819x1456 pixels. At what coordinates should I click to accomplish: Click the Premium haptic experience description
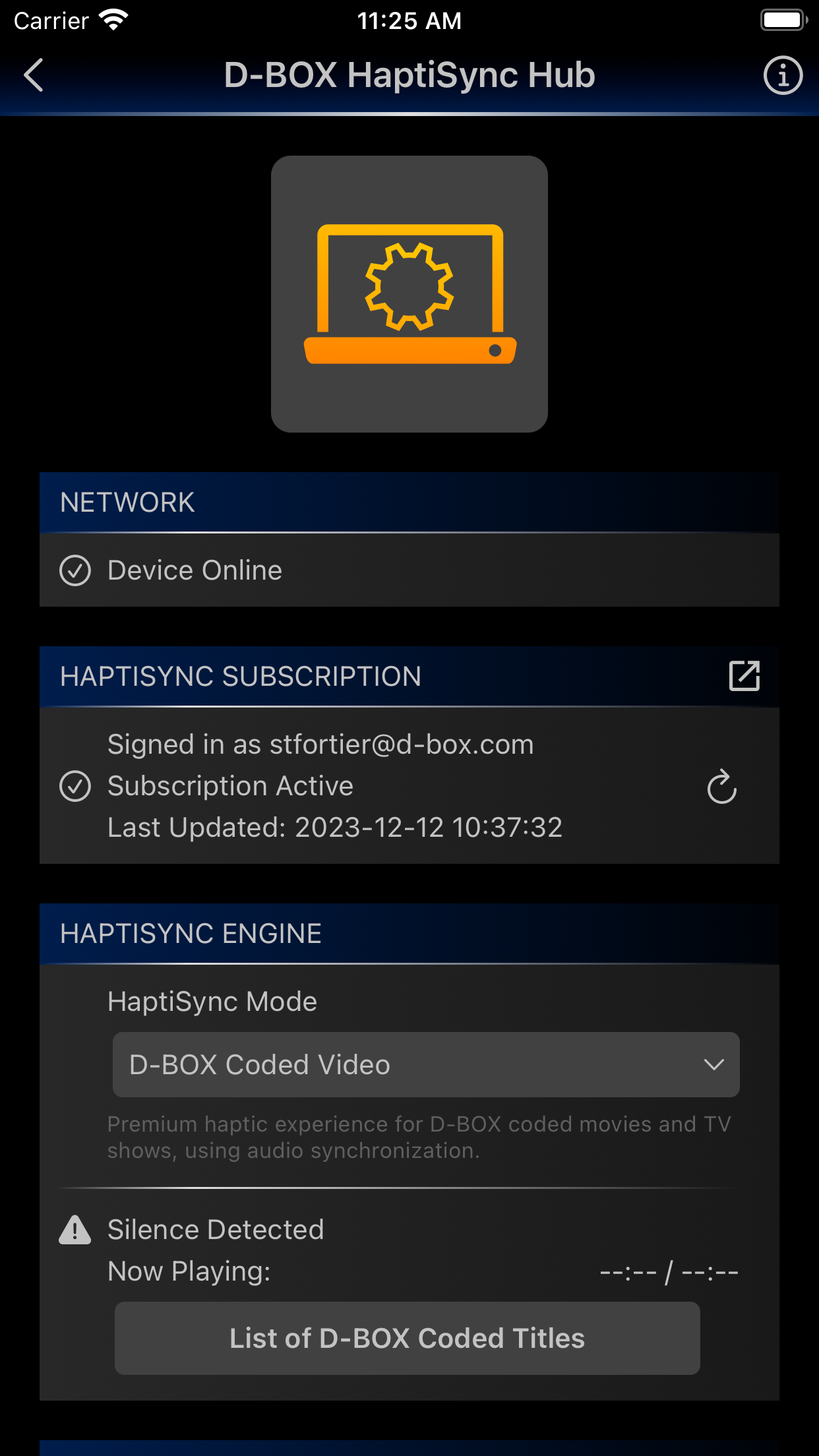419,1137
